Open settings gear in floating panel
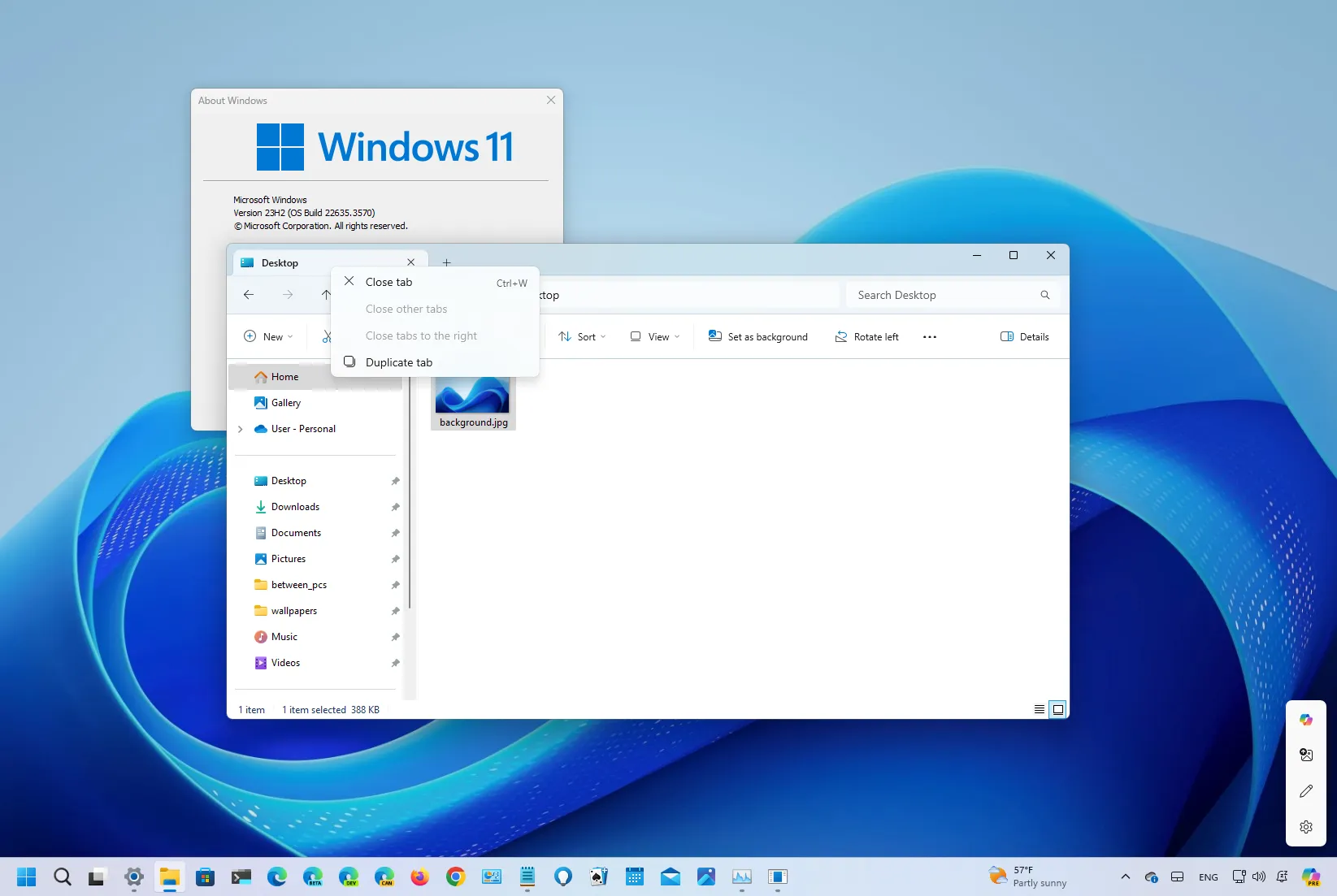Viewport: 1337px width, 896px height. pos(1306,826)
